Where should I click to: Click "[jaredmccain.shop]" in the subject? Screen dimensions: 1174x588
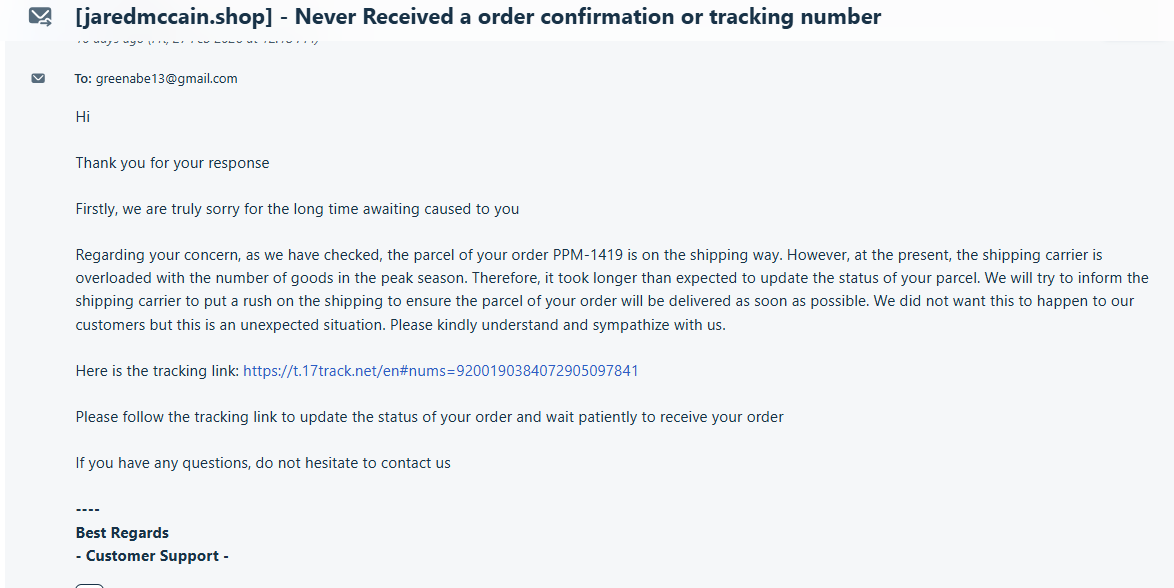[x=174, y=16]
